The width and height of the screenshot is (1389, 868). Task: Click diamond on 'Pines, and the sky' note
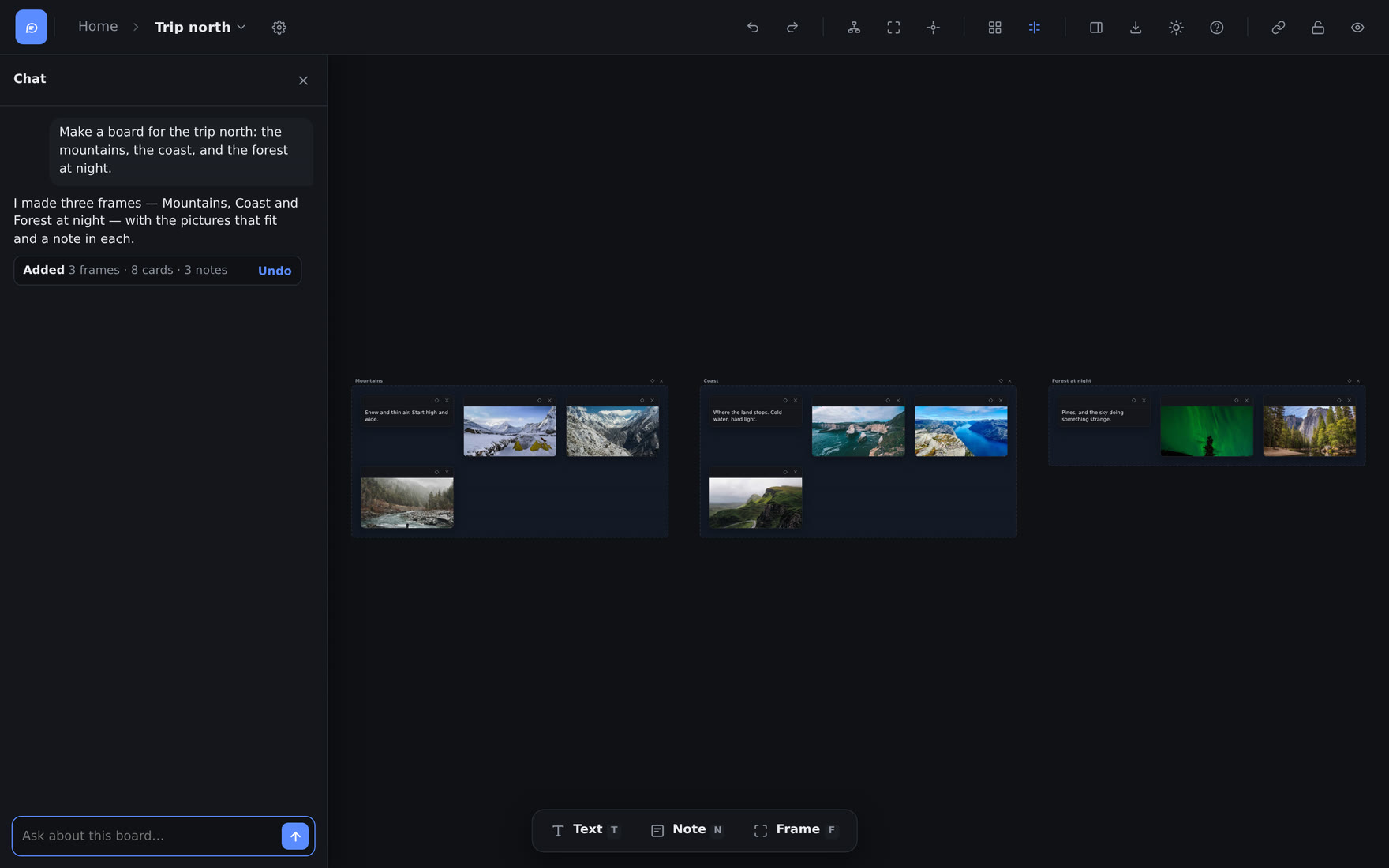pos(1133,400)
